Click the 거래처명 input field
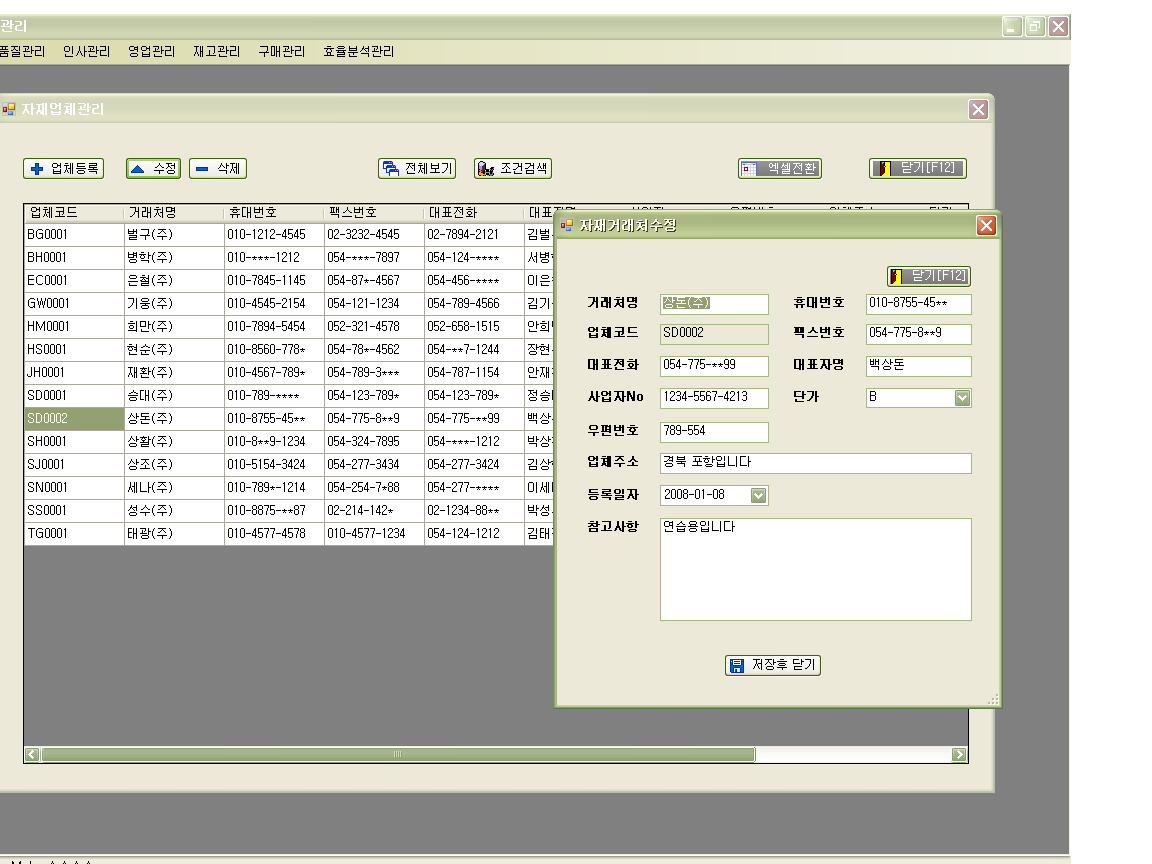The image size is (1152, 864). [x=714, y=303]
